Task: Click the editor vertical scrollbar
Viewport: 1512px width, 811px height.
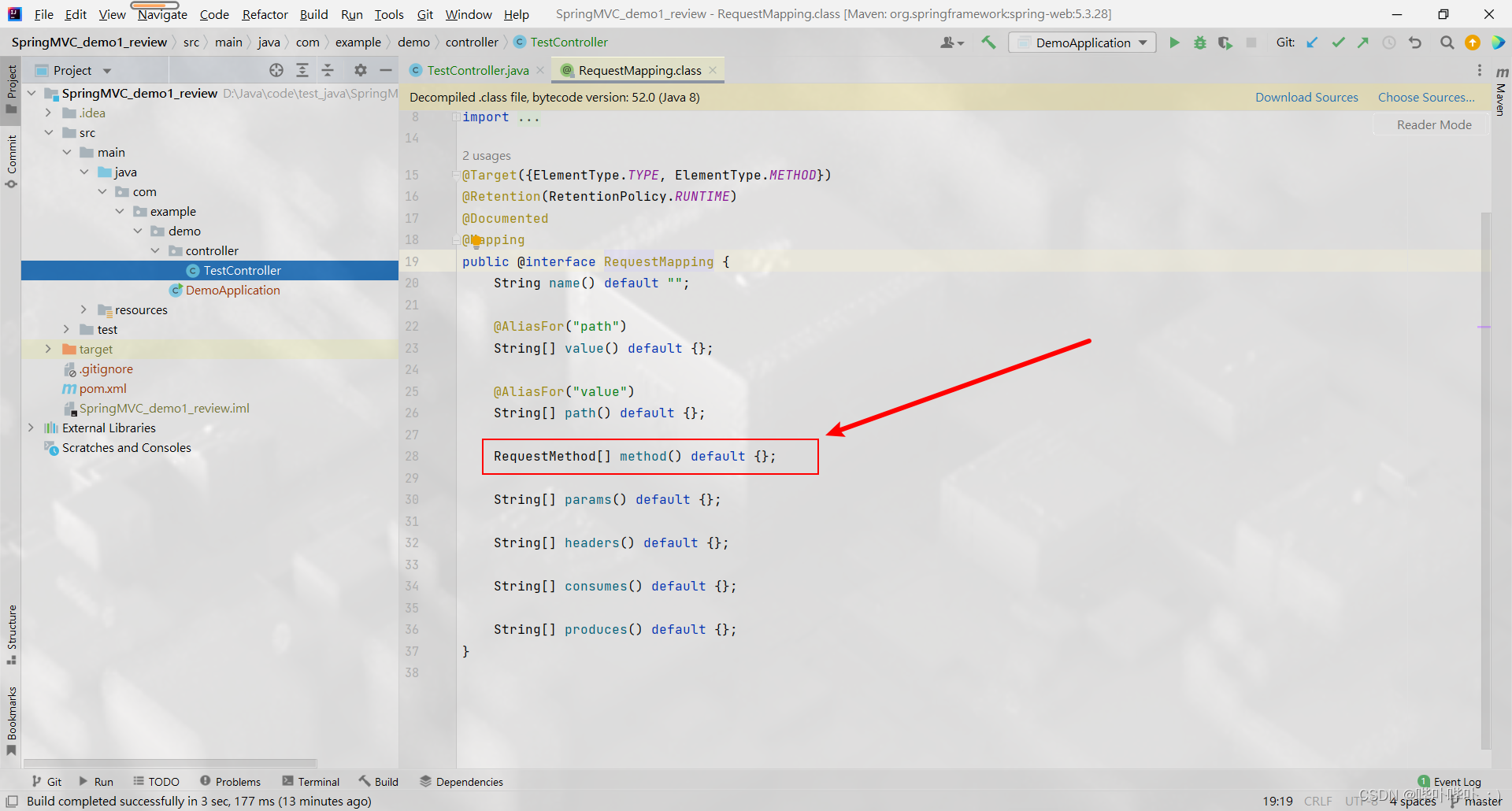Action: (x=1485, y=480)
